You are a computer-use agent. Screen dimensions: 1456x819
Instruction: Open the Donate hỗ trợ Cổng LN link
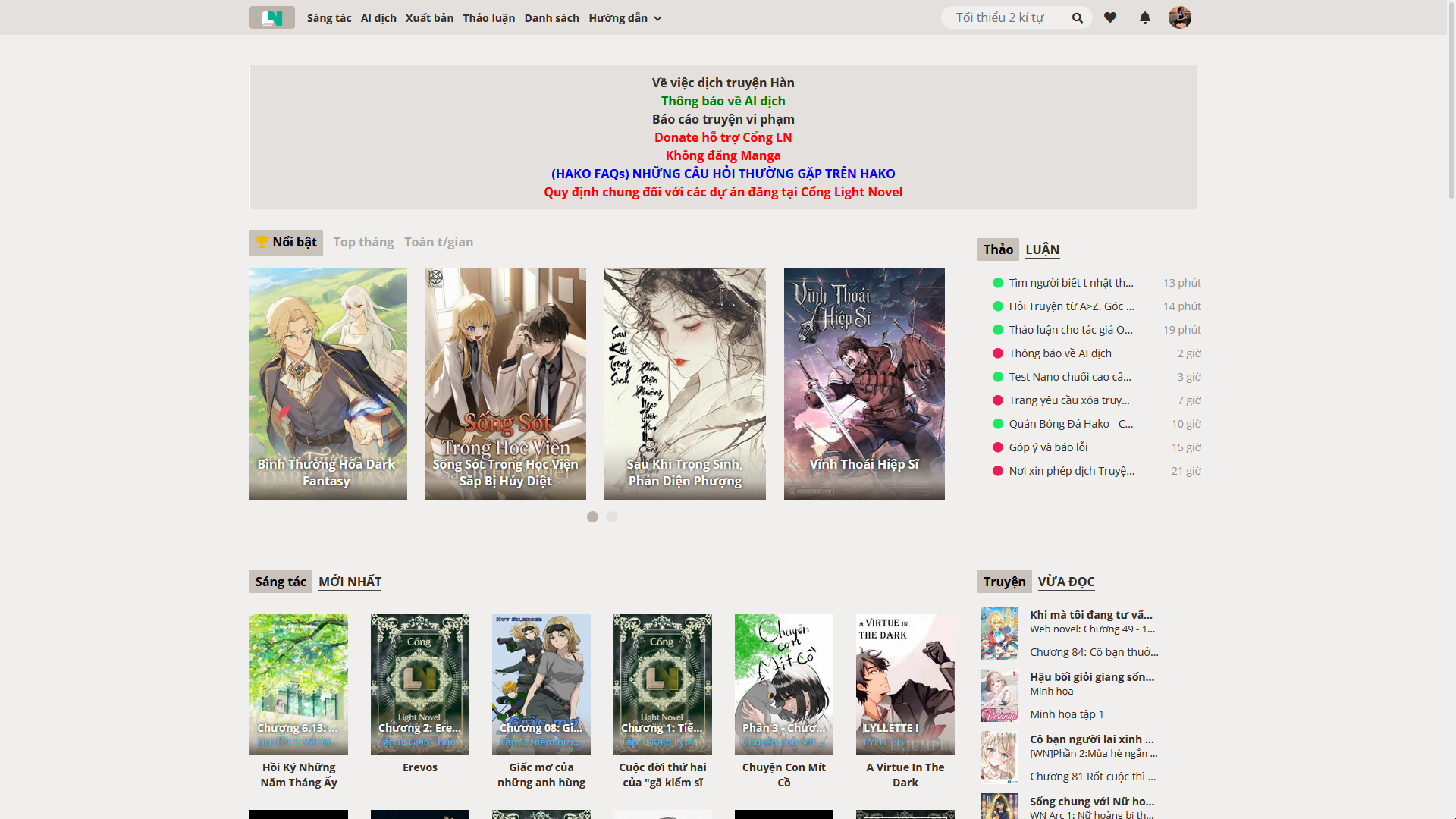tap(723, 137)
